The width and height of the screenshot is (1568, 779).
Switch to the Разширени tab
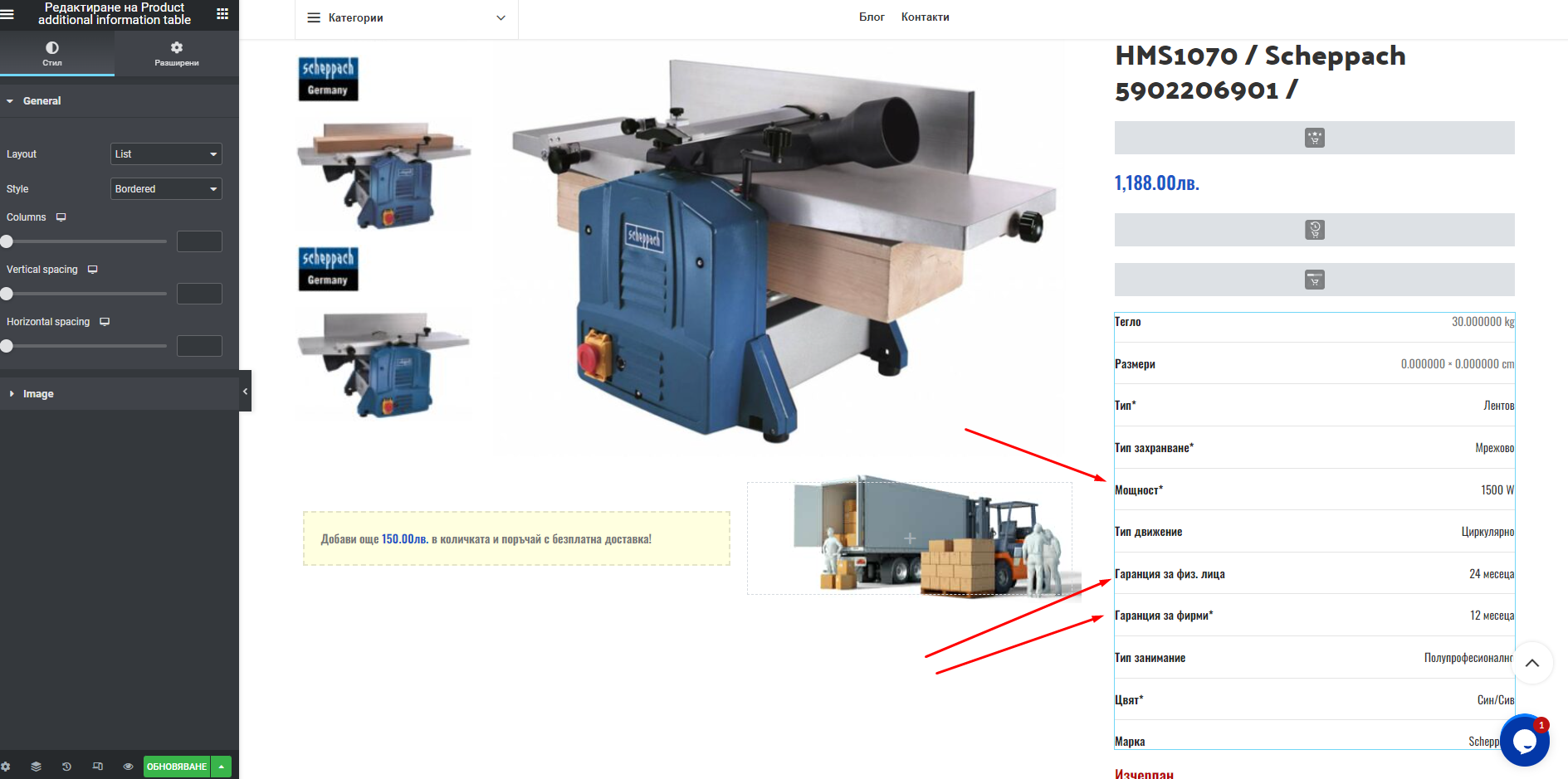pyautogui.click(x=177, y=53)
